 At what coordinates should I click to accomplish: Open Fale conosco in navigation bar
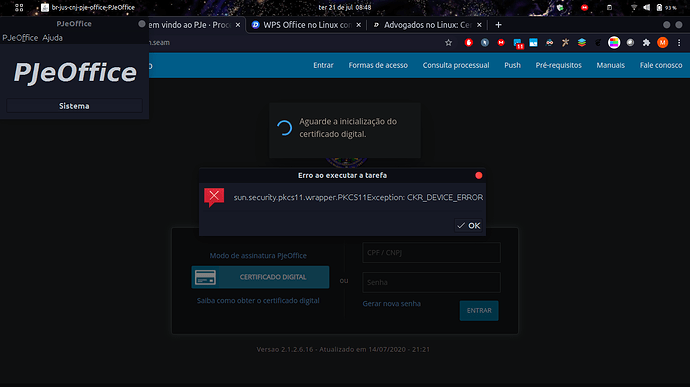pos(661,65)
